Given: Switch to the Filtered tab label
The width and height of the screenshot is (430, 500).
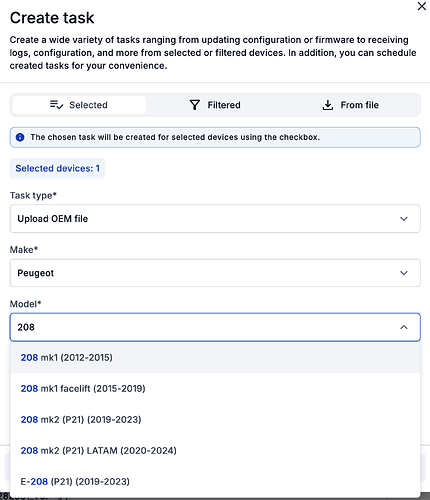Looking at the screenshot, I should pos(224,105).
